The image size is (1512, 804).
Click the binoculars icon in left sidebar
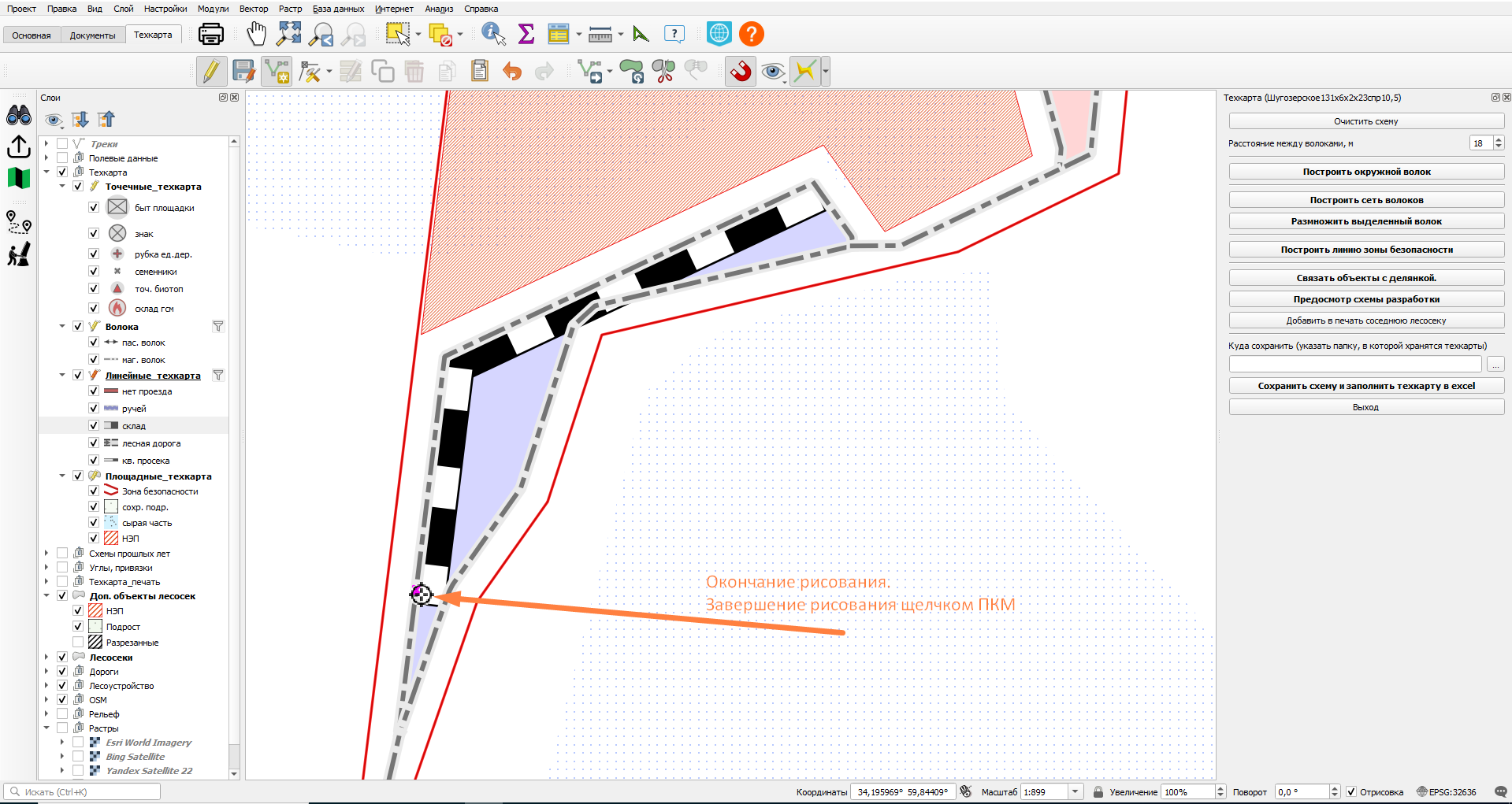click(x=19, y=116)
